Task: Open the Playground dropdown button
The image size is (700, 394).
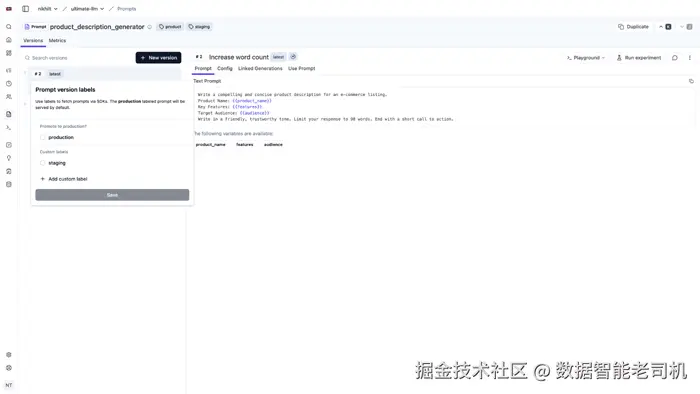Action: coord(586,58)
